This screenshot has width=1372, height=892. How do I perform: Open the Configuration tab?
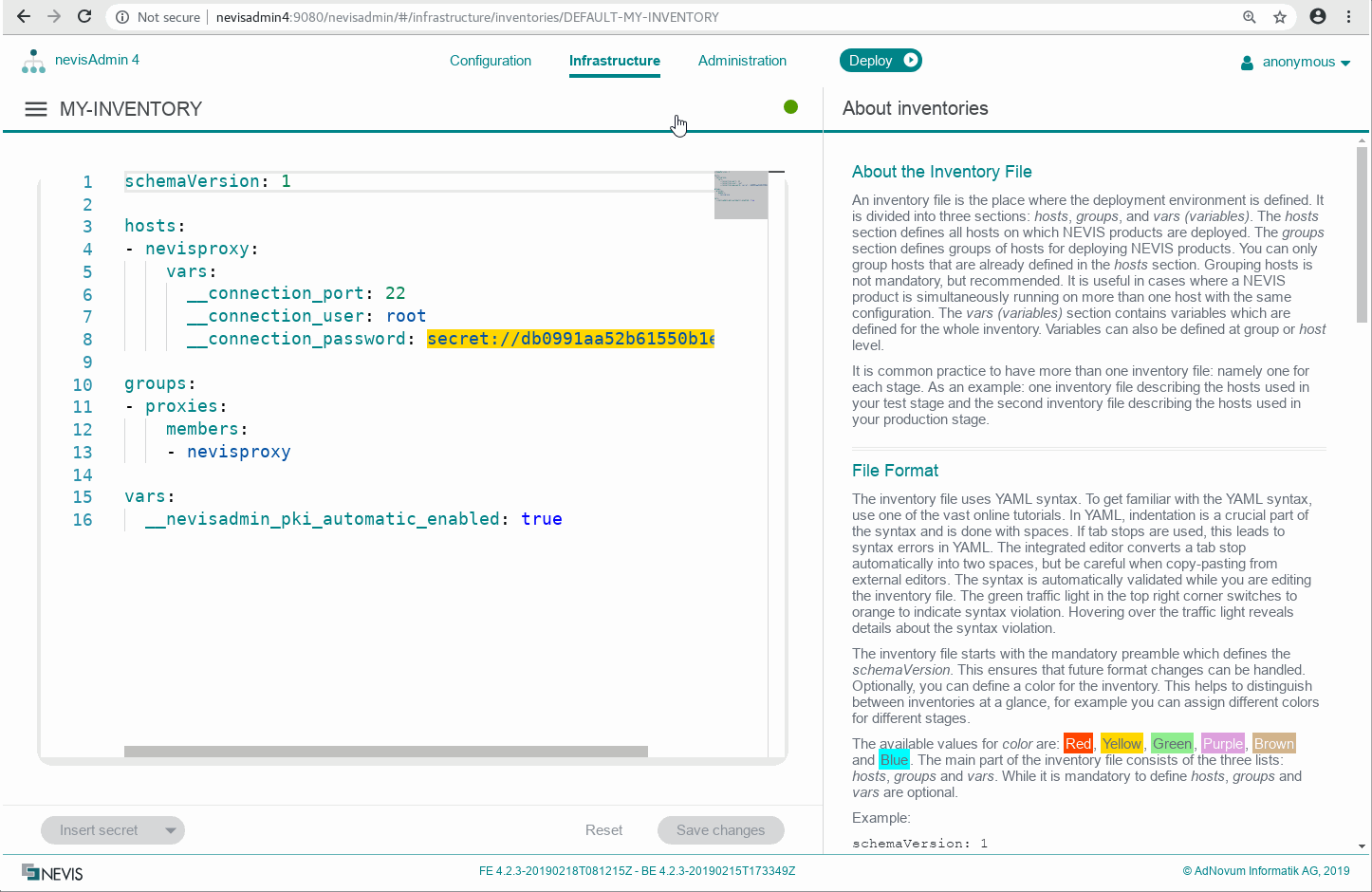pos(491,61)
